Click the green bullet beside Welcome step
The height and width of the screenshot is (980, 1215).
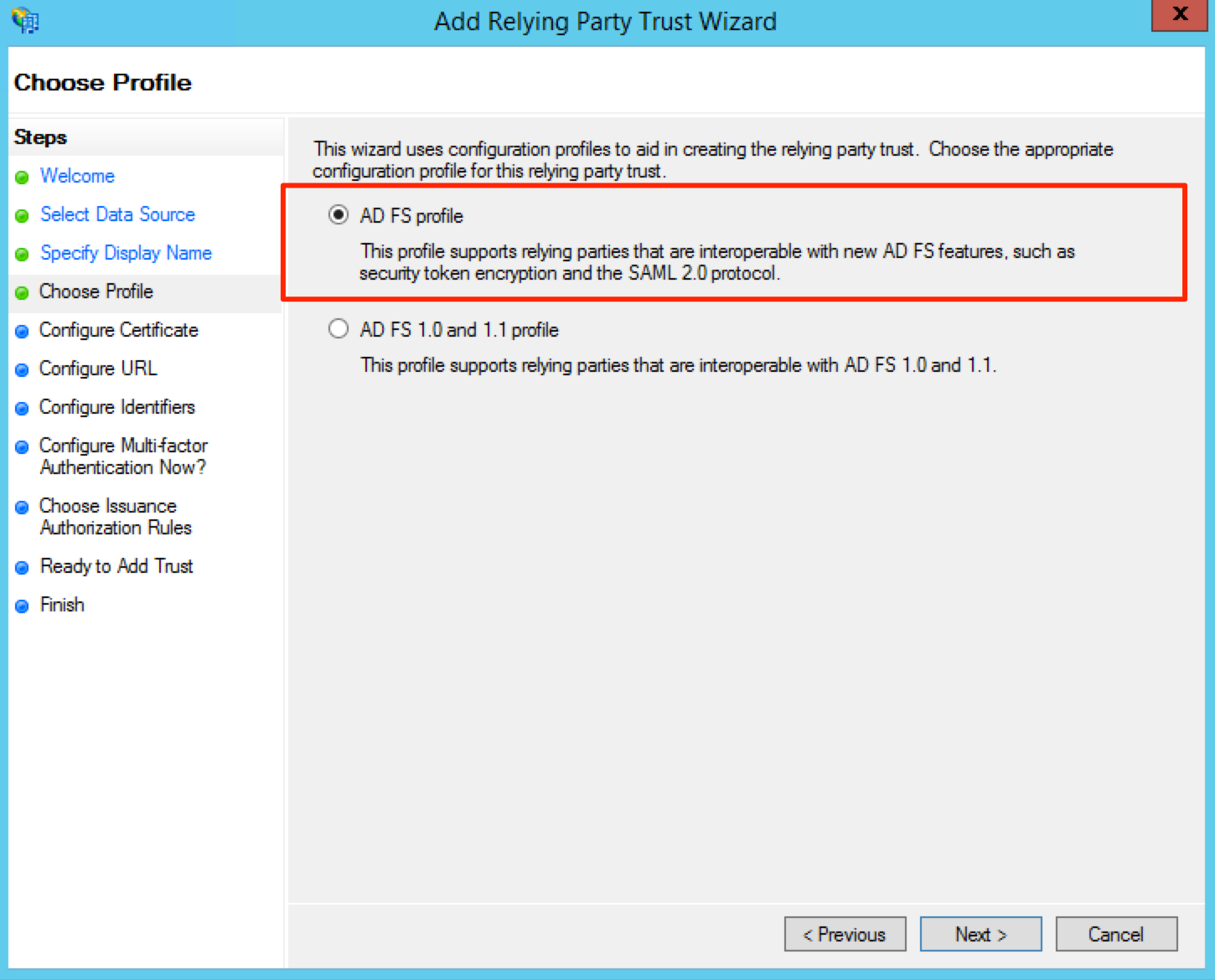click(x=23, y=178)
